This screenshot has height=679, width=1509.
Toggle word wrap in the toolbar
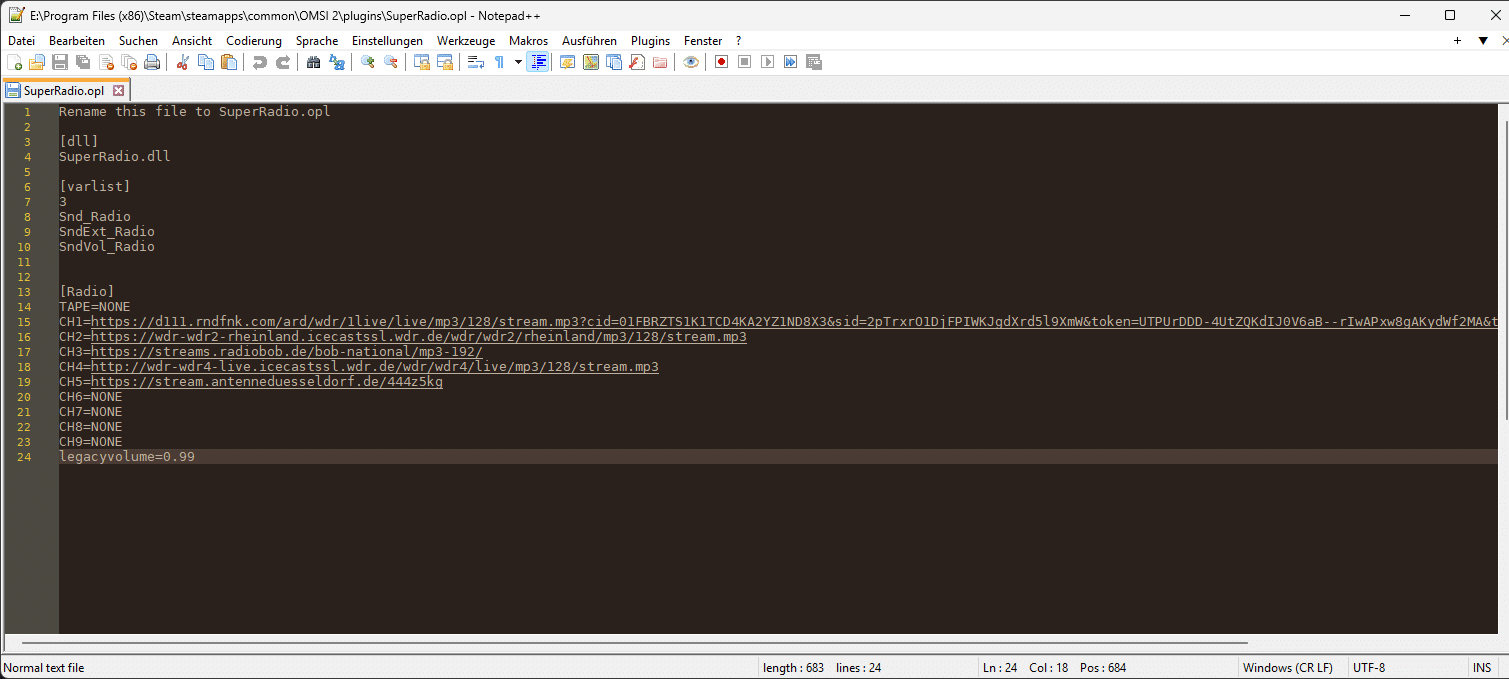pyautogui.click(x=476, y=62)
